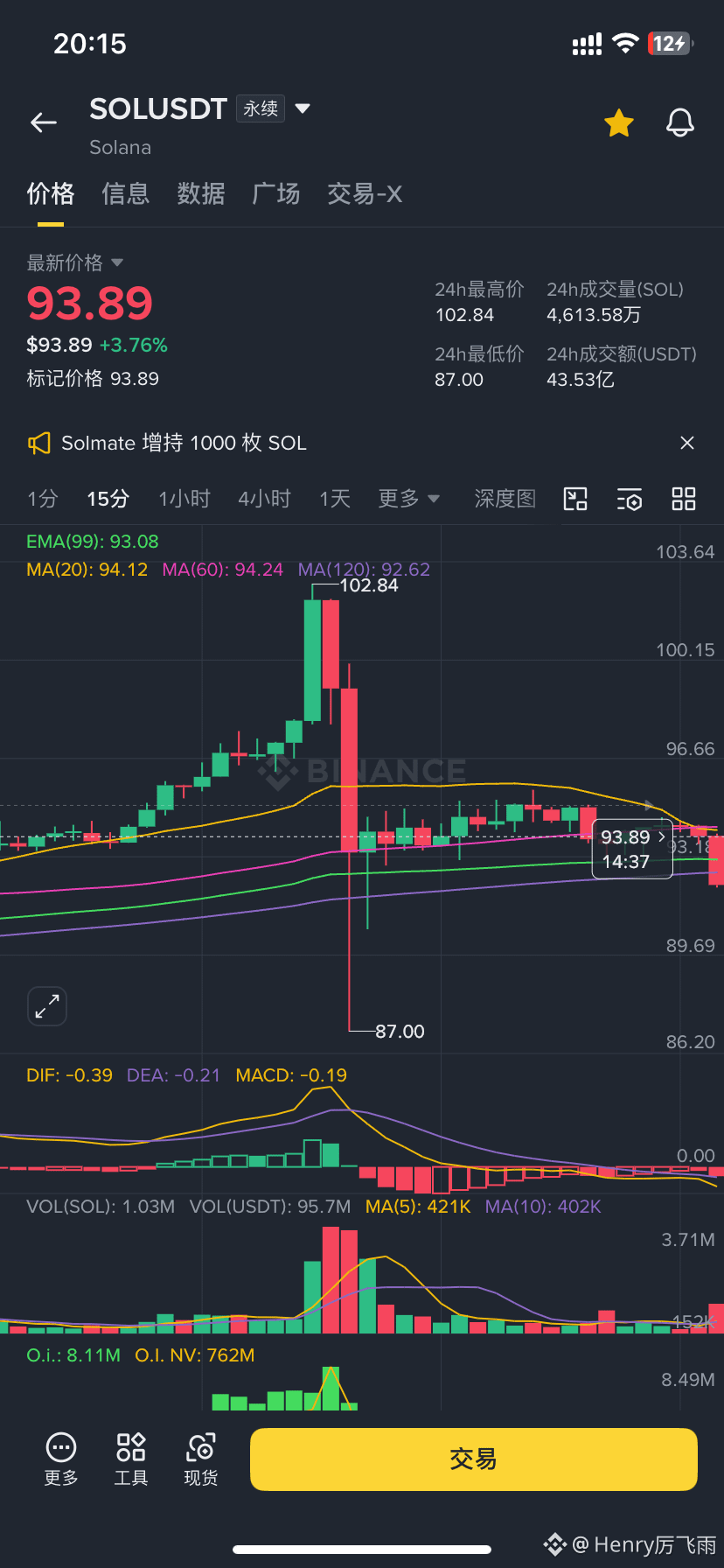The height and width of the screenshot is (1568, 724).
Task: Open the Solmate announcement text
Action: [x=184, y=443]
